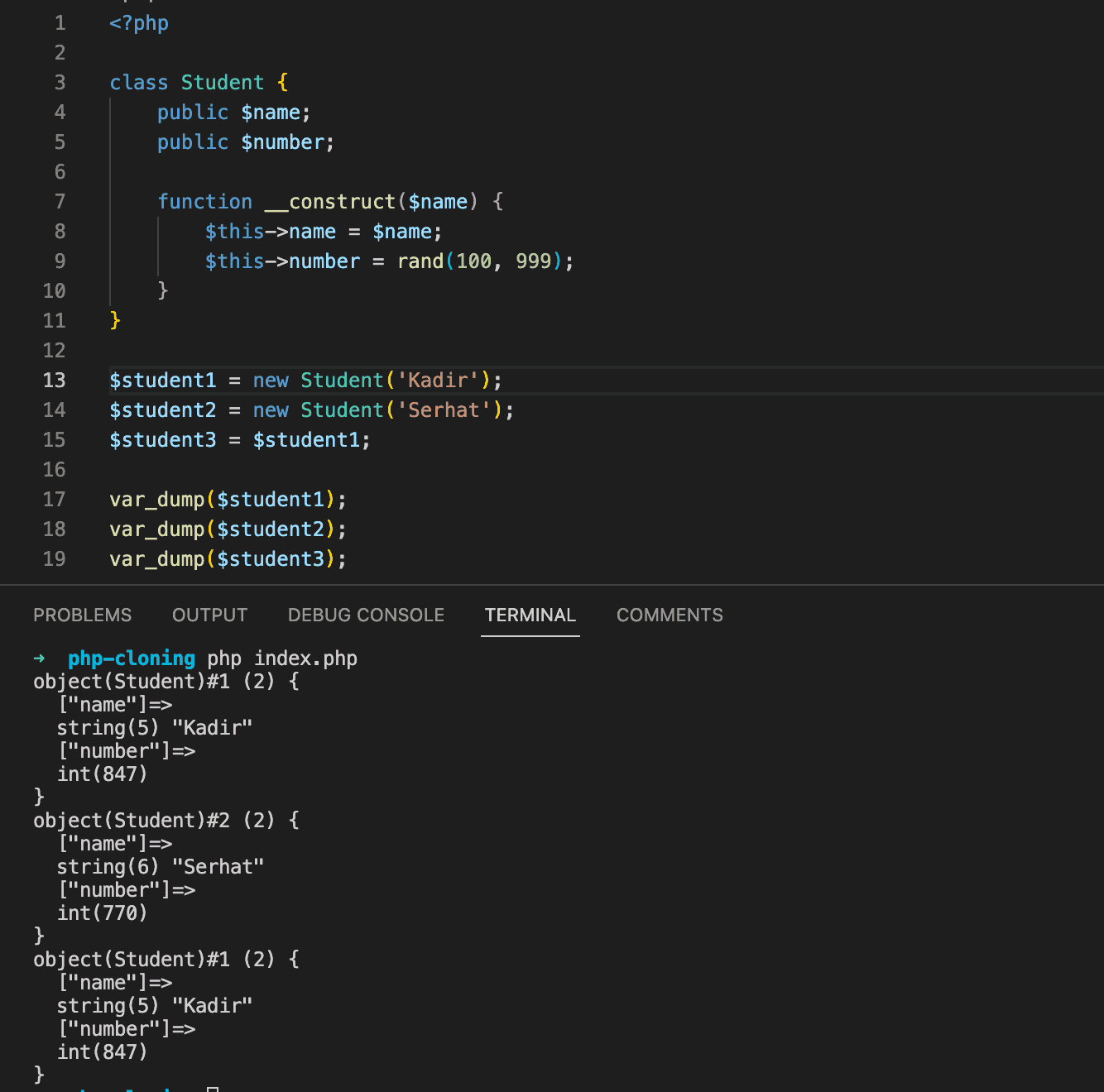Click object(Student)#2 in terminal output

[x=132, y=821]
